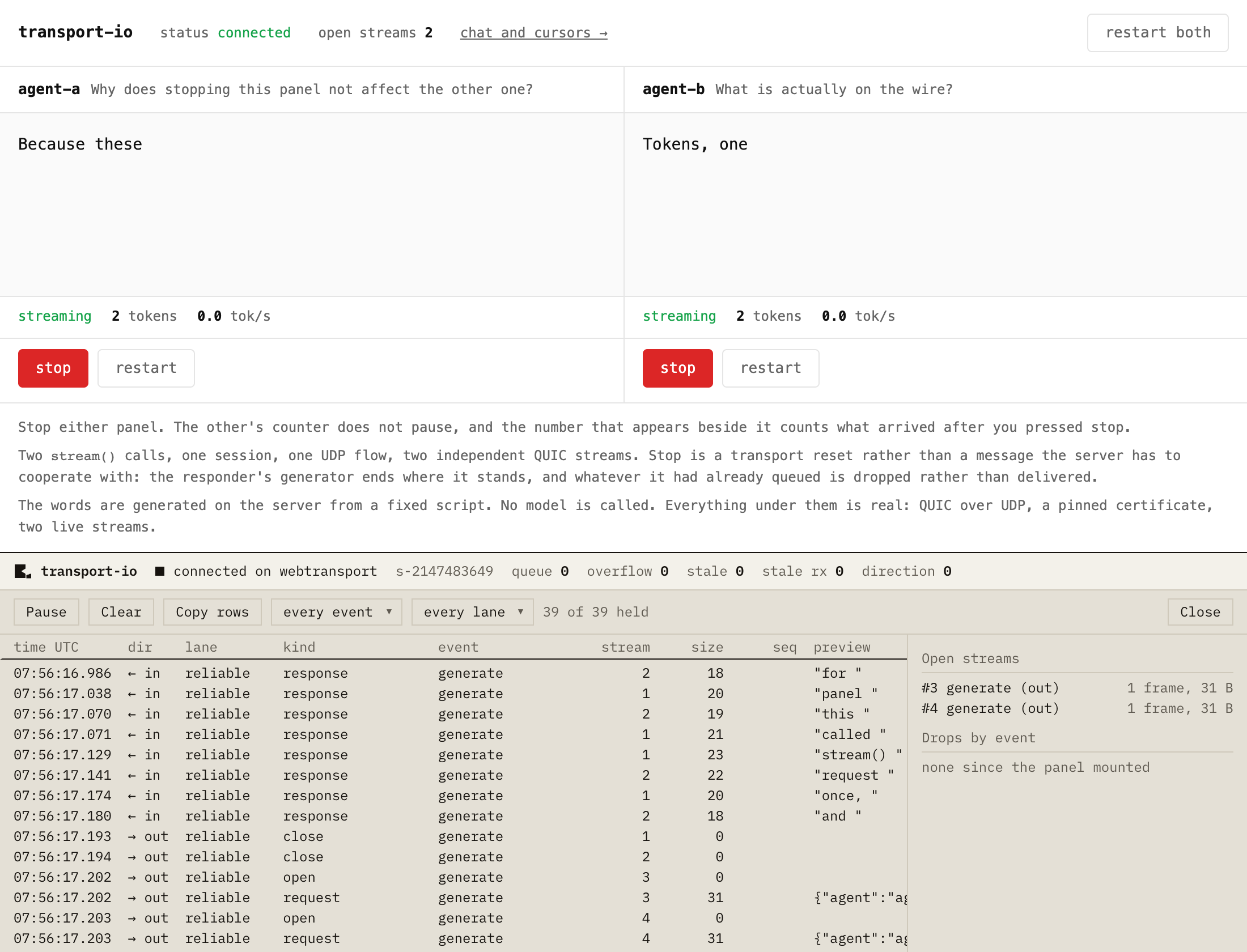Select the log row at 07:56:16.986
Screen dimensions: 1247x952
[453, 673]
